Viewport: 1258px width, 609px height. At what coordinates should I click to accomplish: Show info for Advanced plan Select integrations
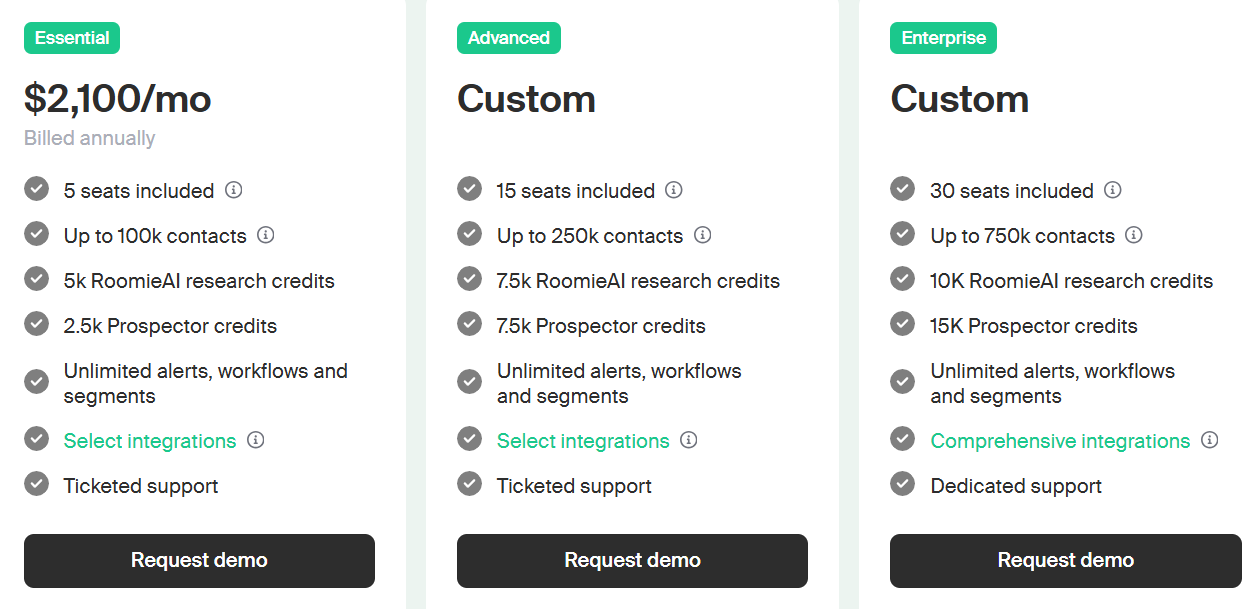point(688,439)
